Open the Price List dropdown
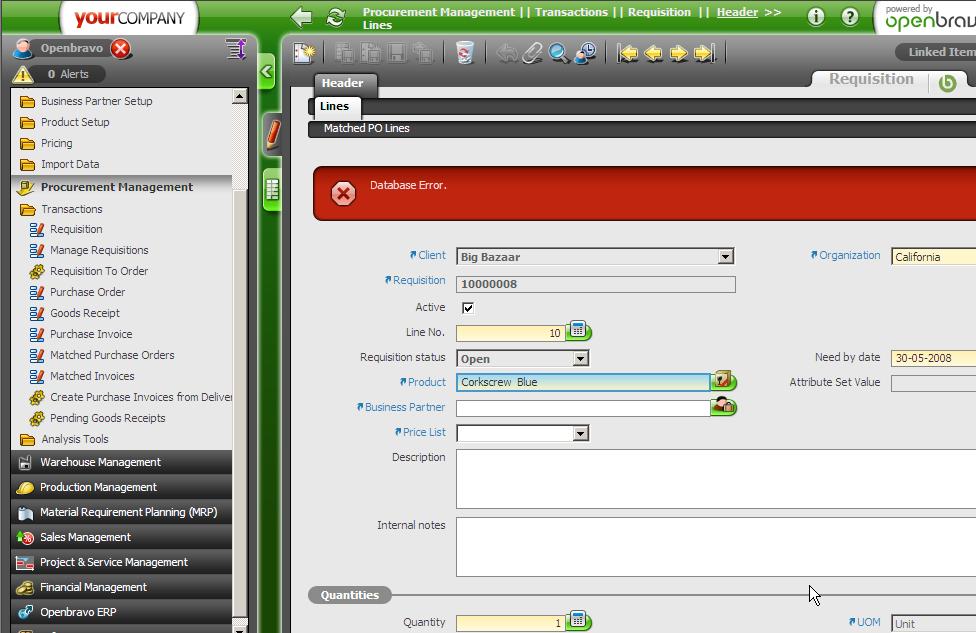Viewport: 976px width, 633px height. coord(580,433)
